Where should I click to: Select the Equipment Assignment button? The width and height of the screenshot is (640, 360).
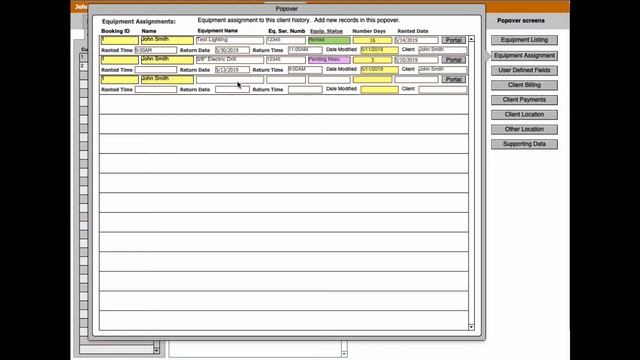524,56
